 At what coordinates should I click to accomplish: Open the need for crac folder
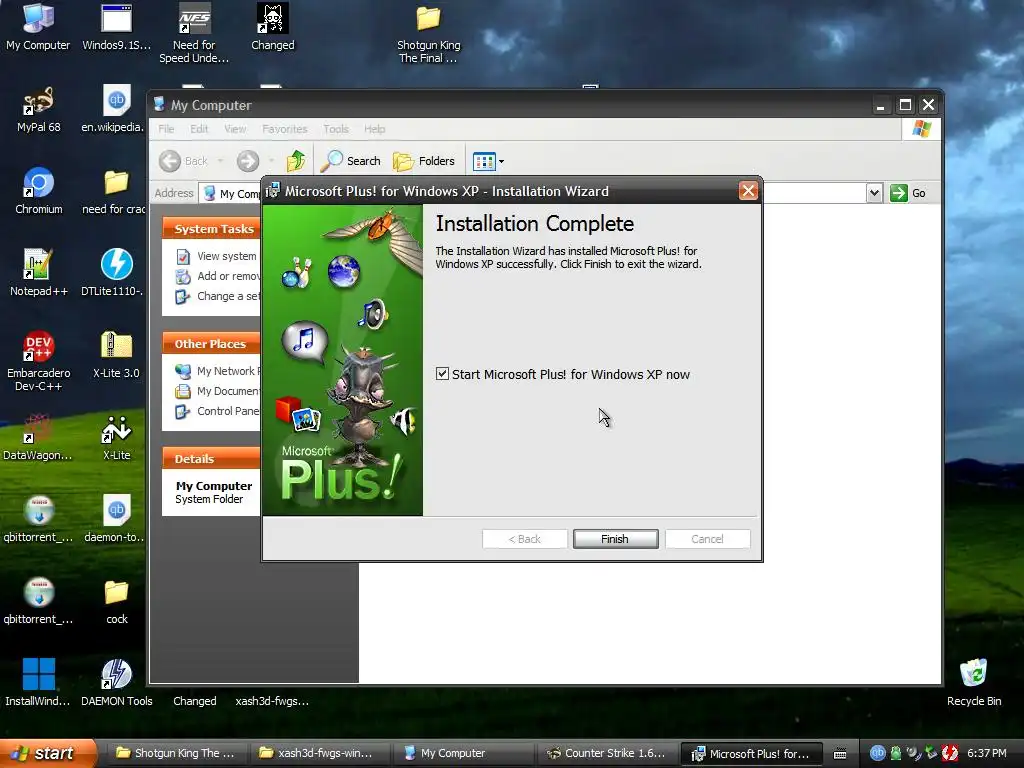point(116,191)
